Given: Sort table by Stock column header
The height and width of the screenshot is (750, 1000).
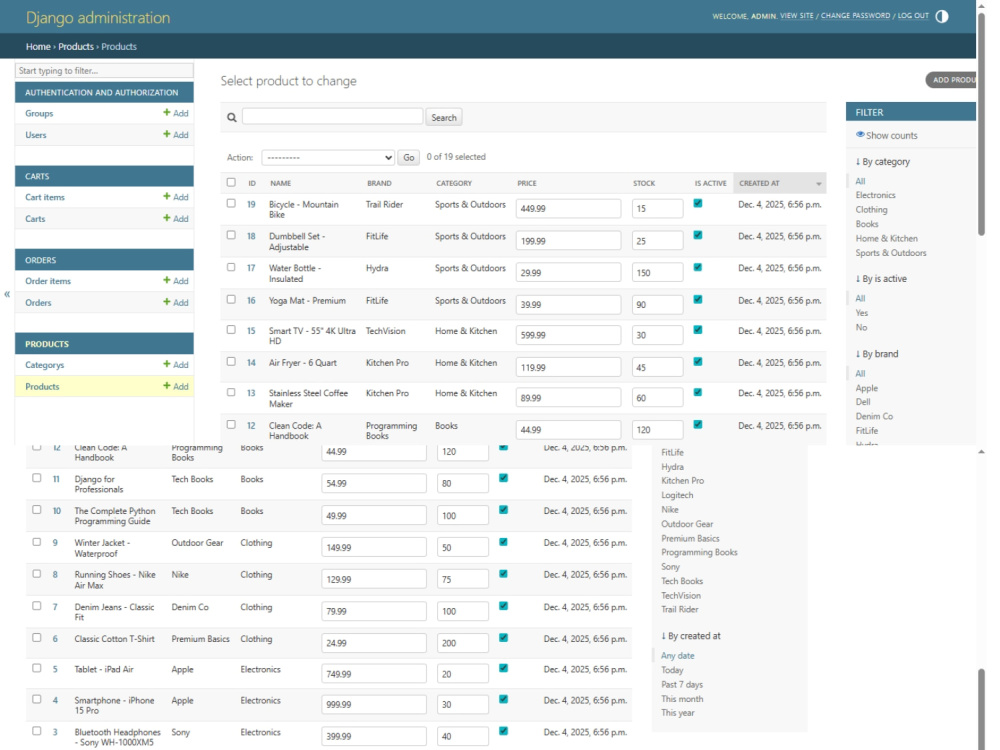Looking at the screenshot, I should click(x=643, y=183).
